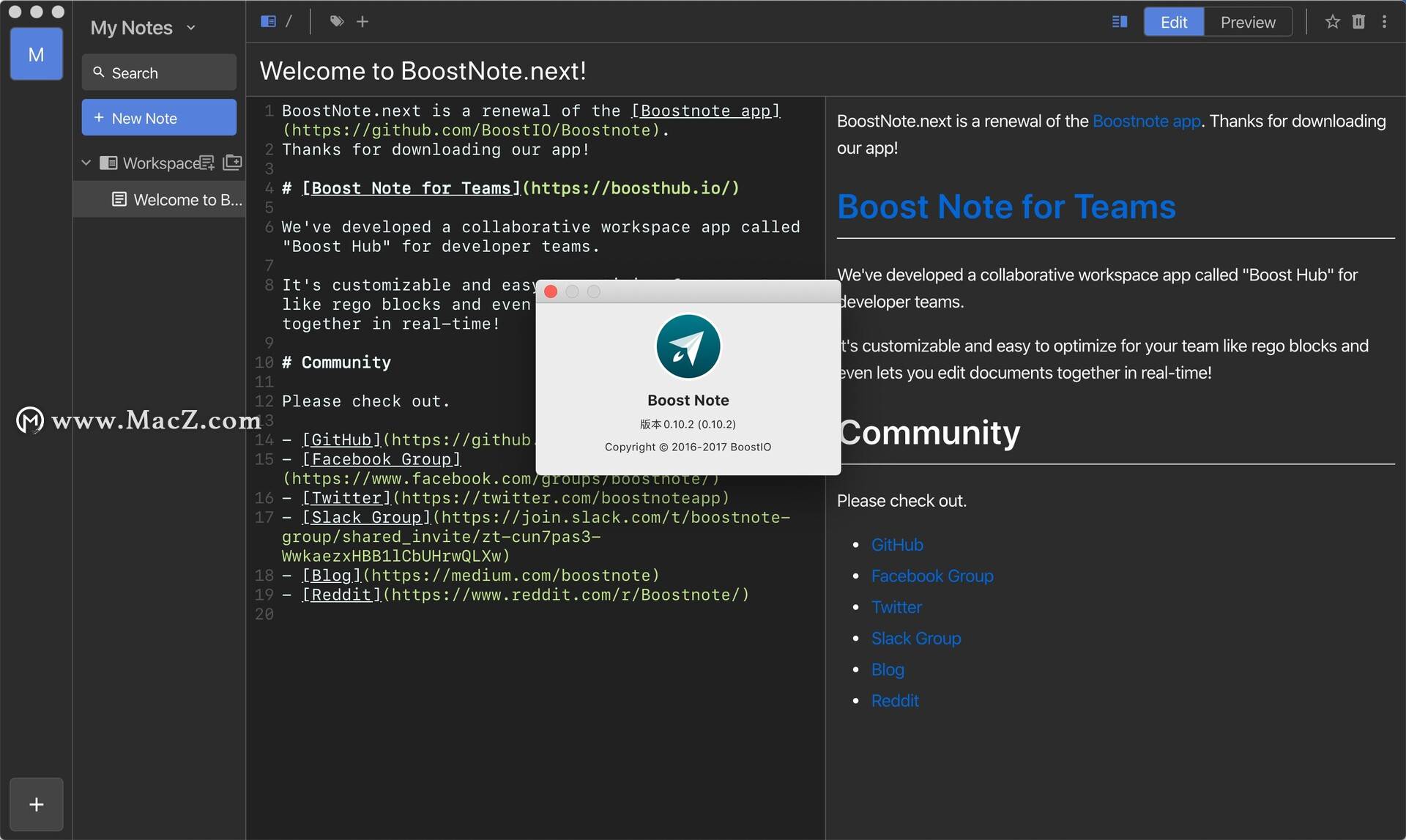This screenshot has height=840, width=1406.
Task: Collapse the Workspace tree chevron
Action: click(86, 163)
